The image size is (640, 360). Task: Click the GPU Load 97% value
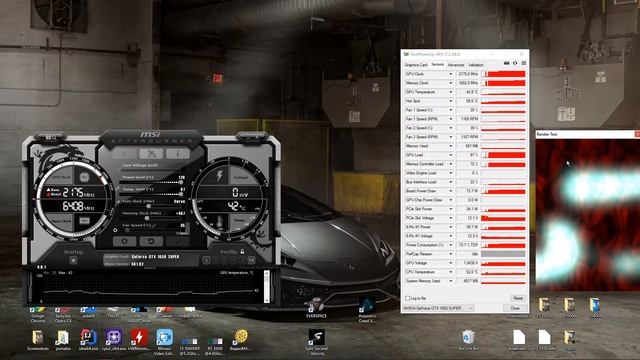pyautogui.click(x=467, y=155)
